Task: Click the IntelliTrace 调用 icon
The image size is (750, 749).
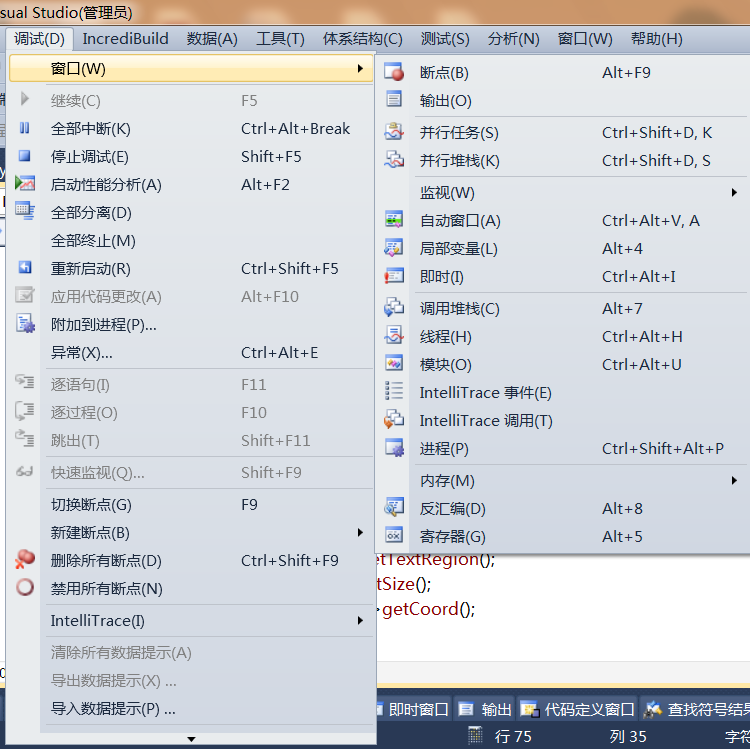Action: (x=394, y=419)
